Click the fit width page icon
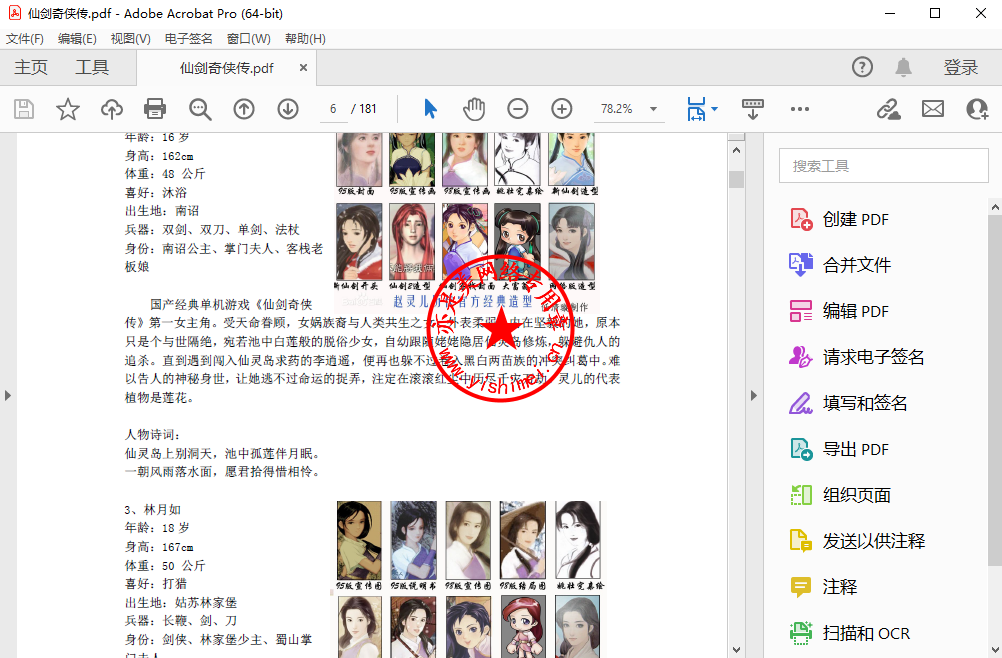Screen dimensions: 1002x658 point(696,109)
